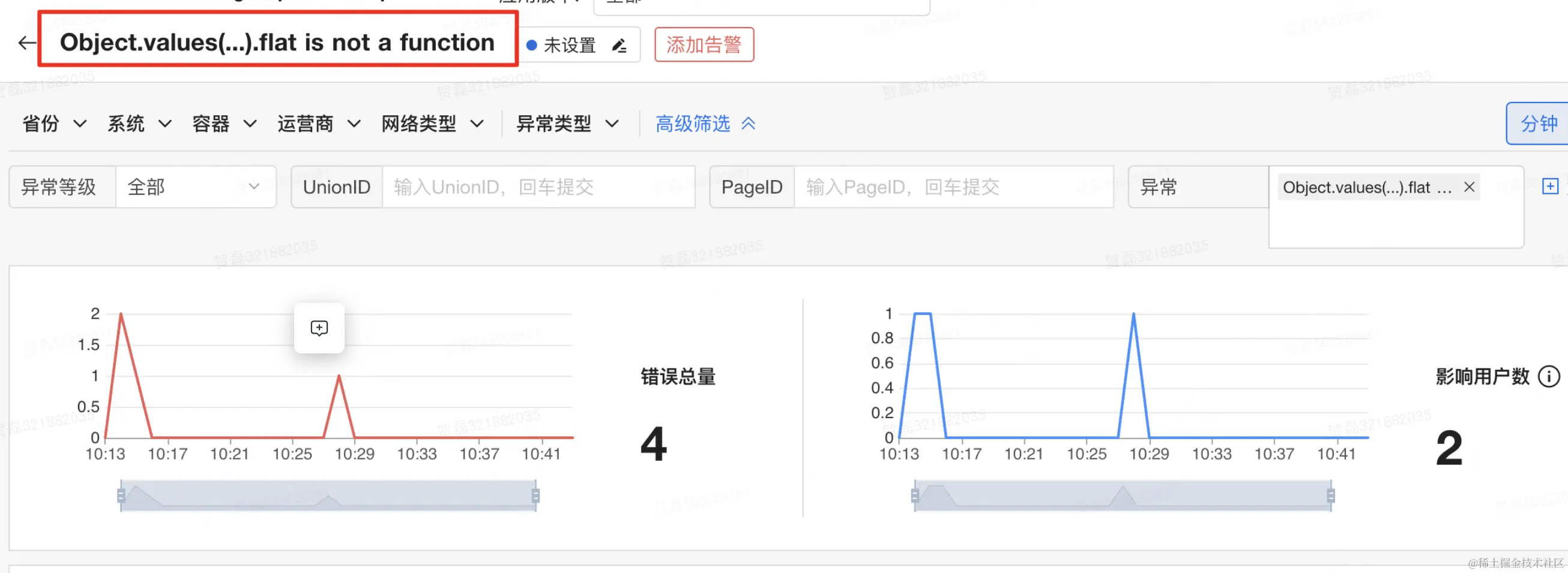Click the 错误总量 label
Viewport: 1568px width, 573px height.
(x=678, y=377)
